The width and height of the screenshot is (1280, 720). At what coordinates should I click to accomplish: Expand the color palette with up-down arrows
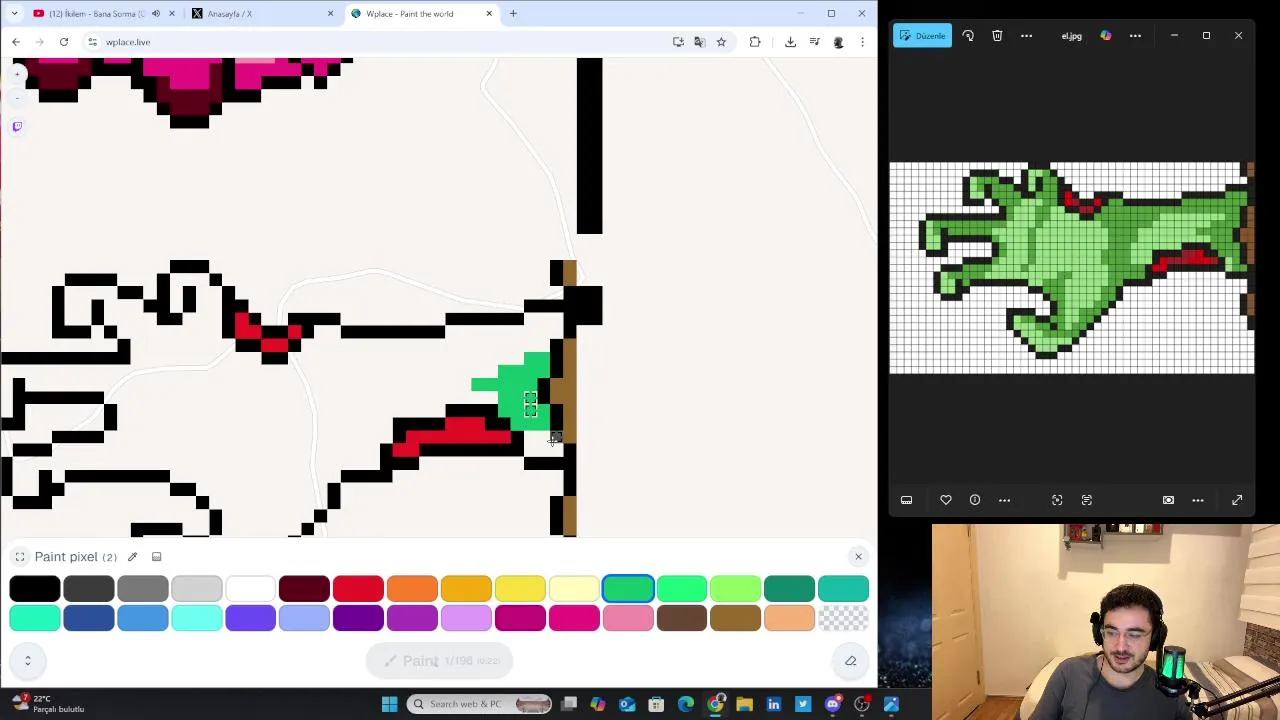[x=28, y=660]
